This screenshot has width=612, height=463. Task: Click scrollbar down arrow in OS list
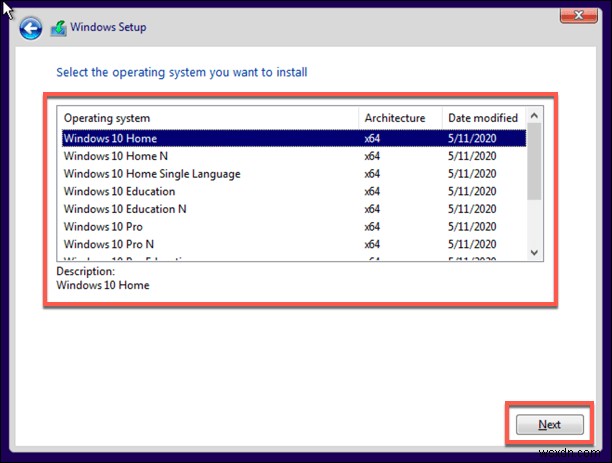tap(534, 253)
